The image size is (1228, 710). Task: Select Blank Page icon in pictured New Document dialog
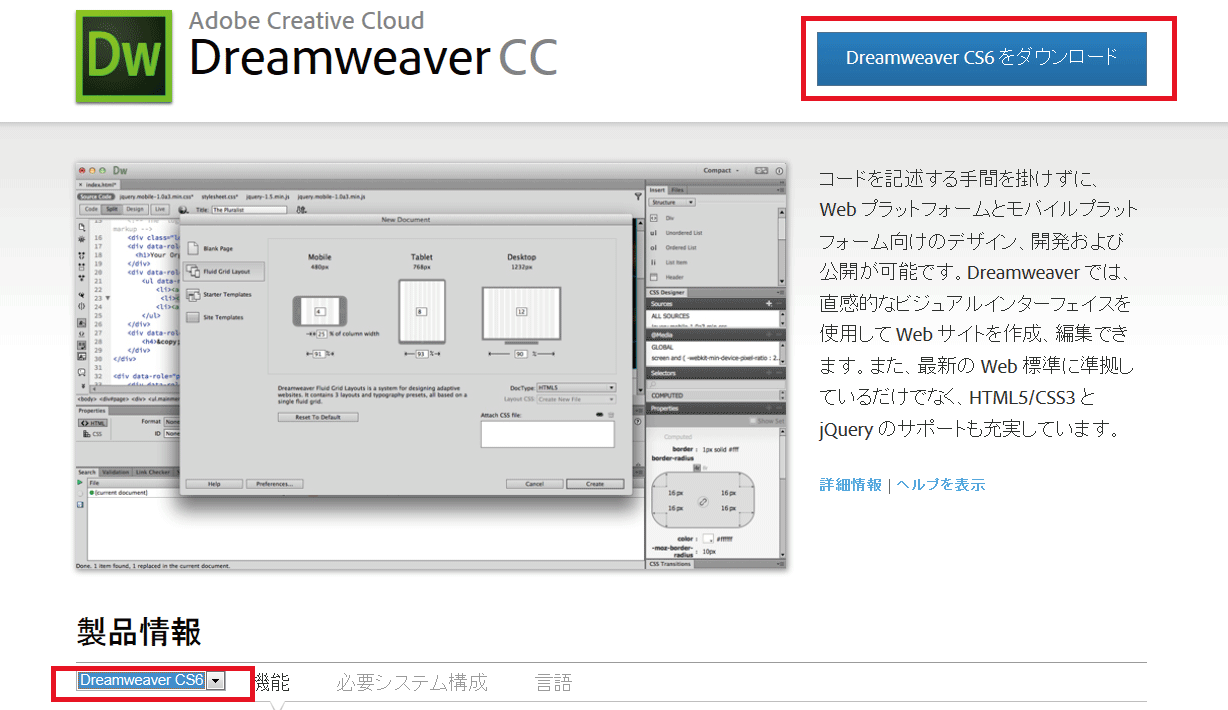pos(193,248)
